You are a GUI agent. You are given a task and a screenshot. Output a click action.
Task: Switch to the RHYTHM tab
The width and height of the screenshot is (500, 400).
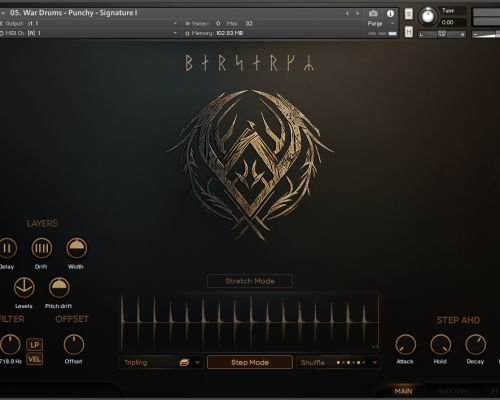pyautogui.click(x=453, y=391)
